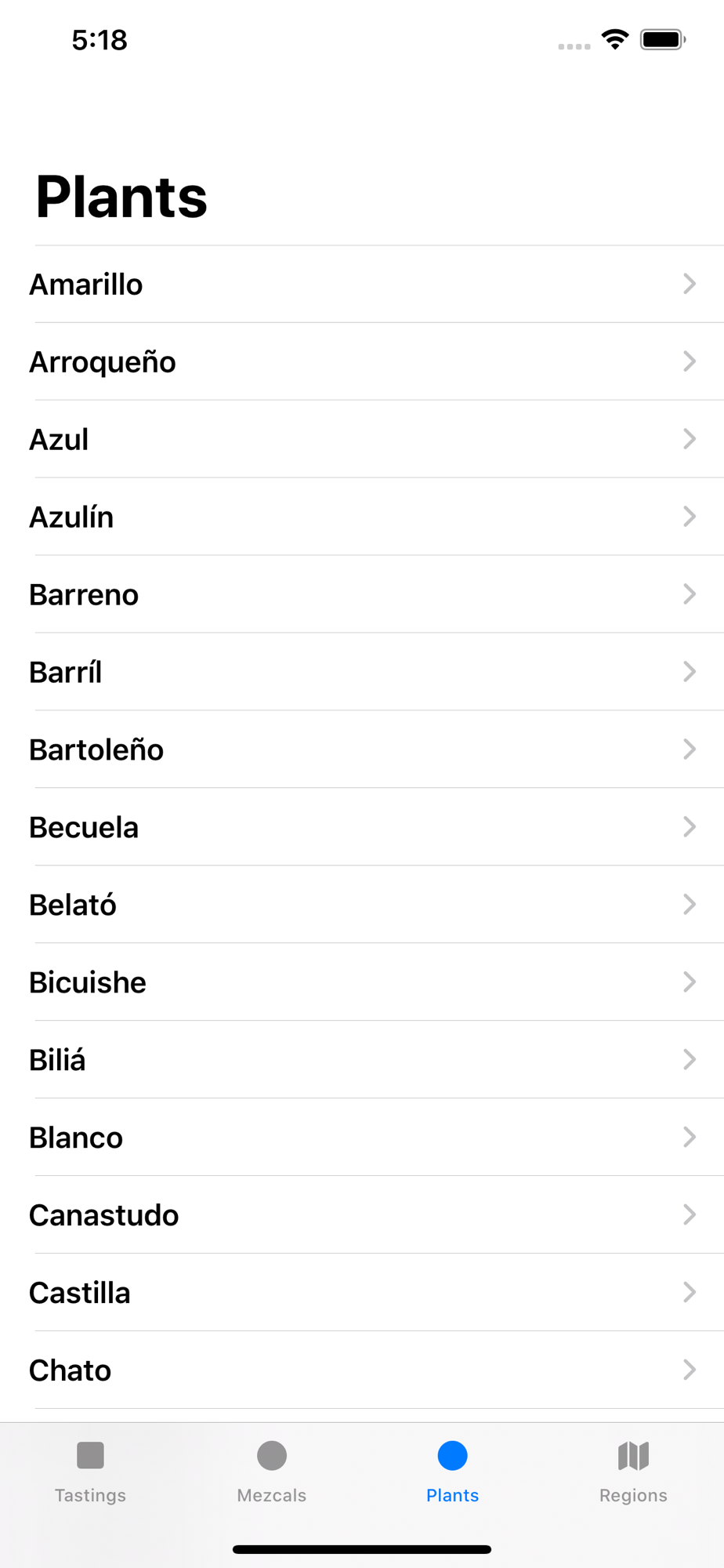Switch to the Regions tab label

click(x=633, y=1495)
